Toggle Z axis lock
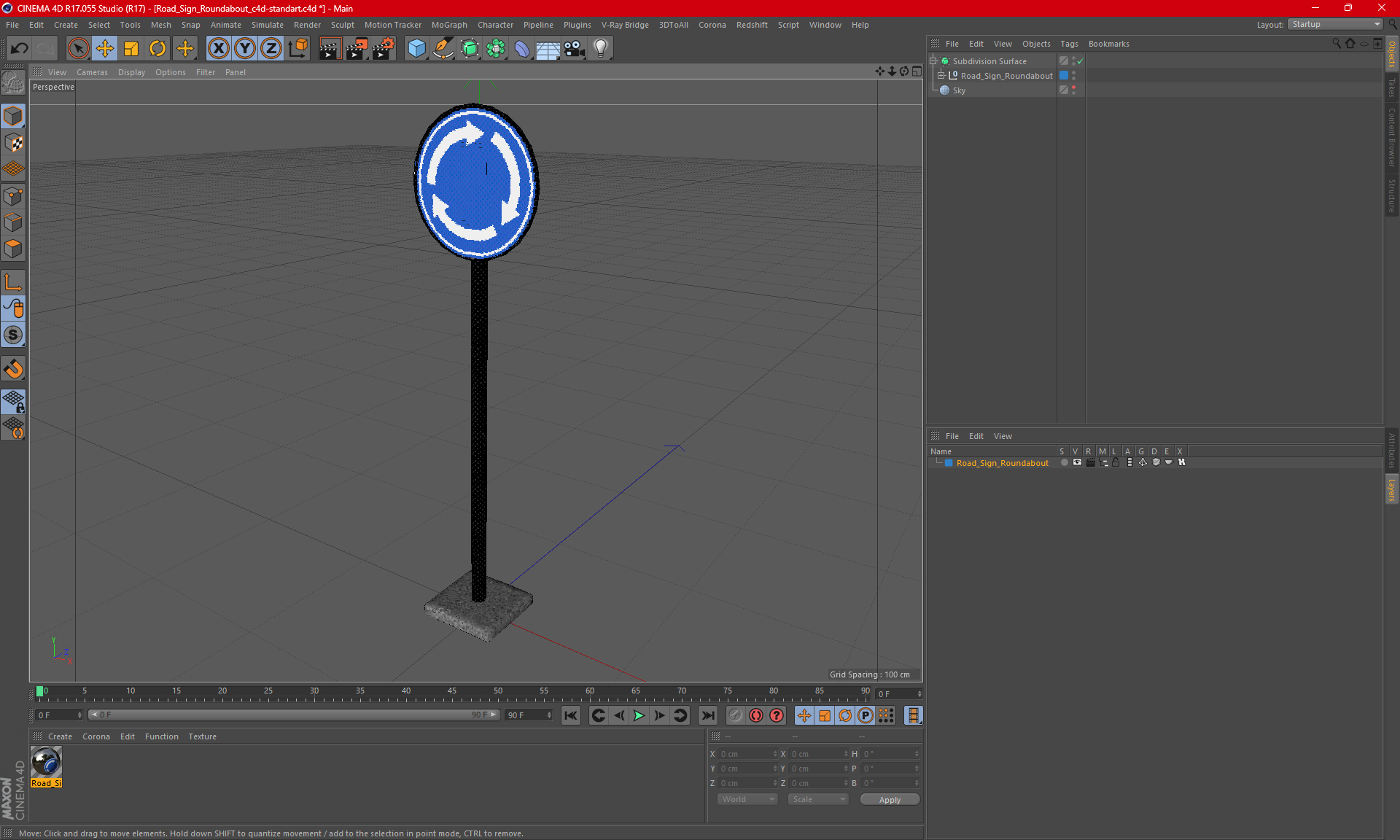The height and width of the screenshot is (840, 1400). coord(271,49)
